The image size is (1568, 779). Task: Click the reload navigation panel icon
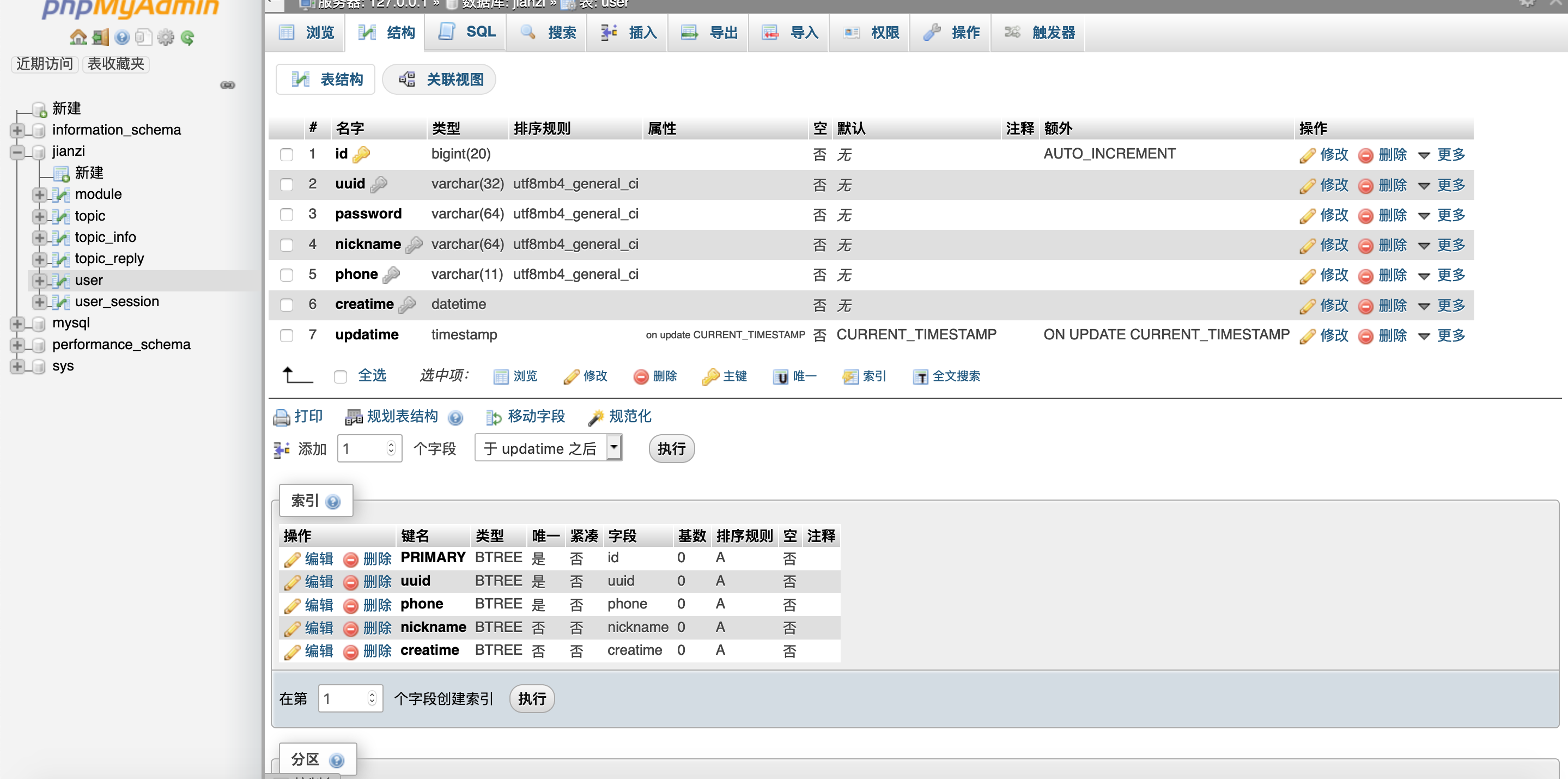tap(187, 38)
